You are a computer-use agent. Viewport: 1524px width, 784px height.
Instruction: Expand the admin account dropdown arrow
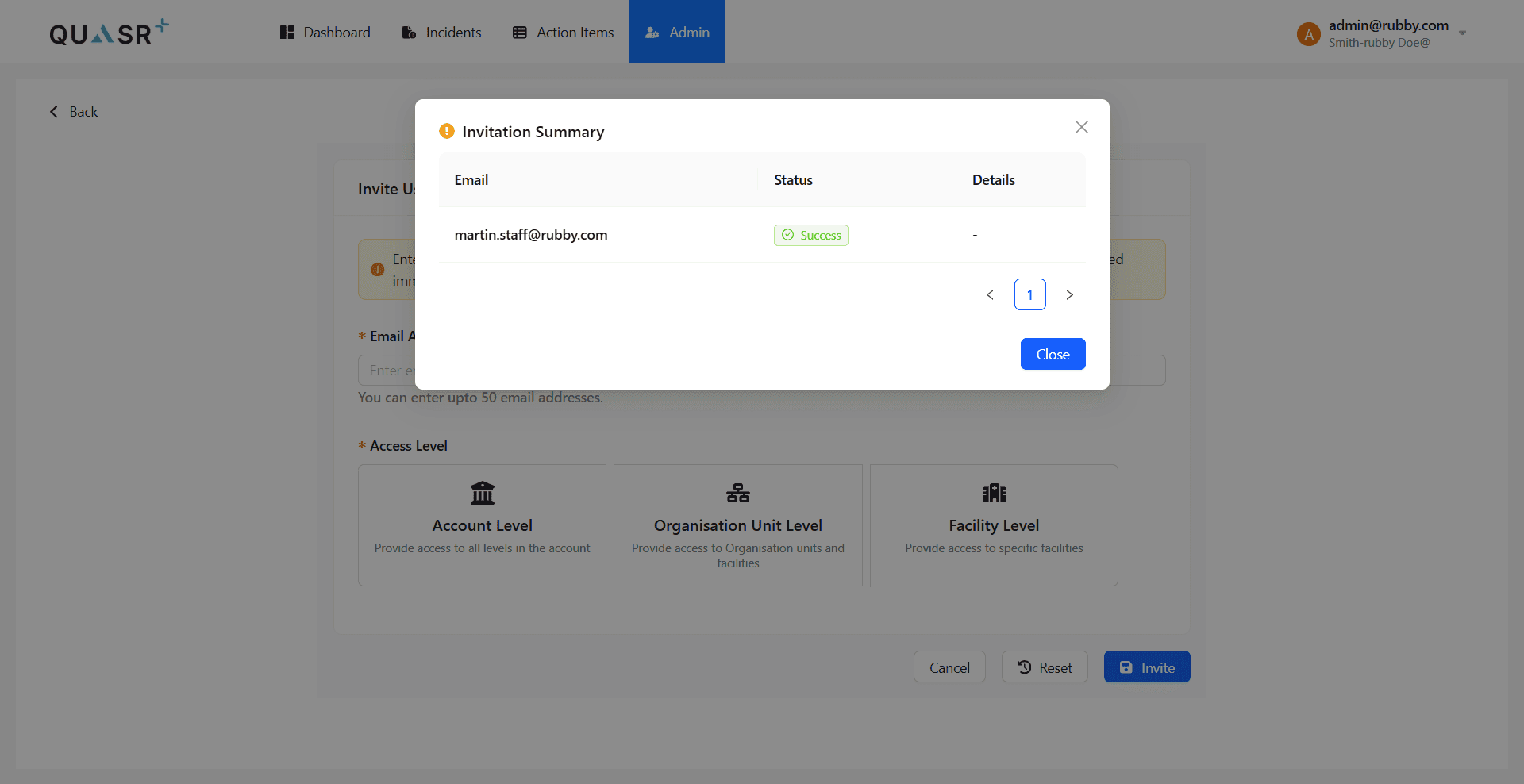(1462, 33)
